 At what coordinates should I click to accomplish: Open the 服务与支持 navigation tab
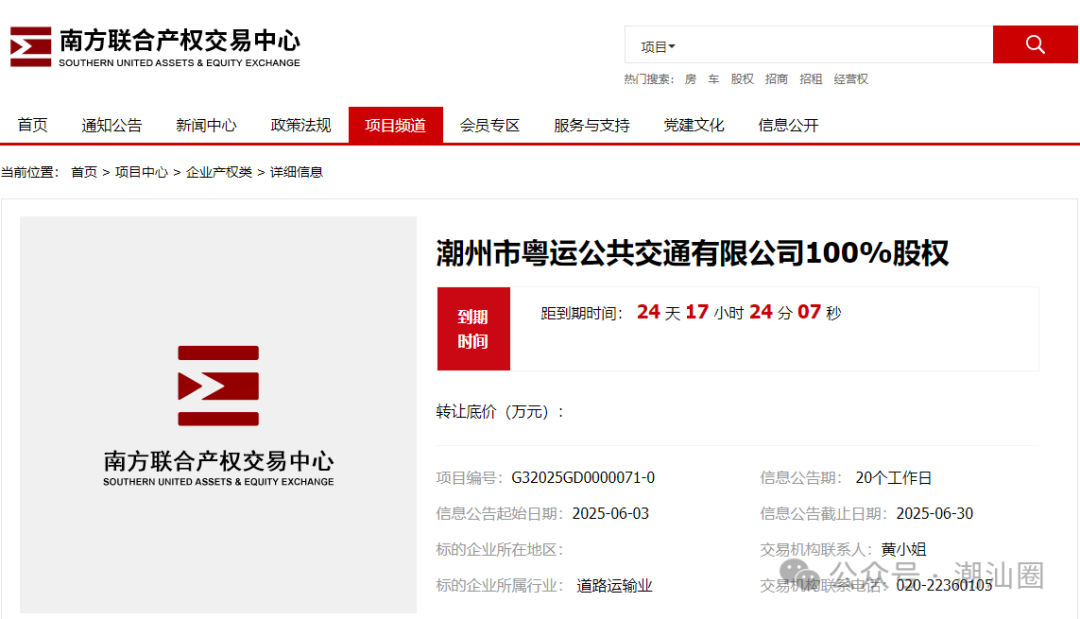pyautogui.click(x=592, y=125)
